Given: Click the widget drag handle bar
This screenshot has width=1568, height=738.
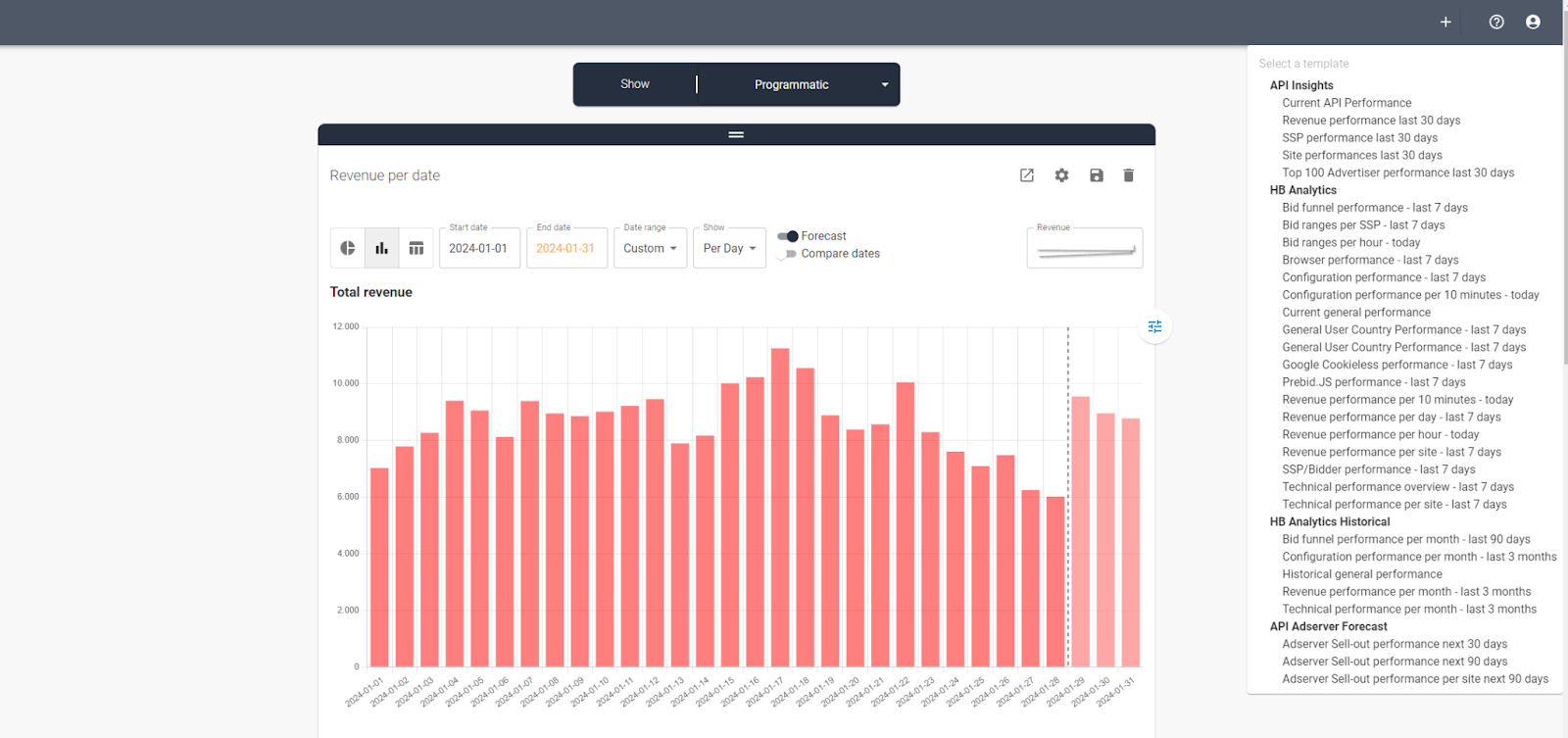Looking at the screenshot, I should (736, 134).
